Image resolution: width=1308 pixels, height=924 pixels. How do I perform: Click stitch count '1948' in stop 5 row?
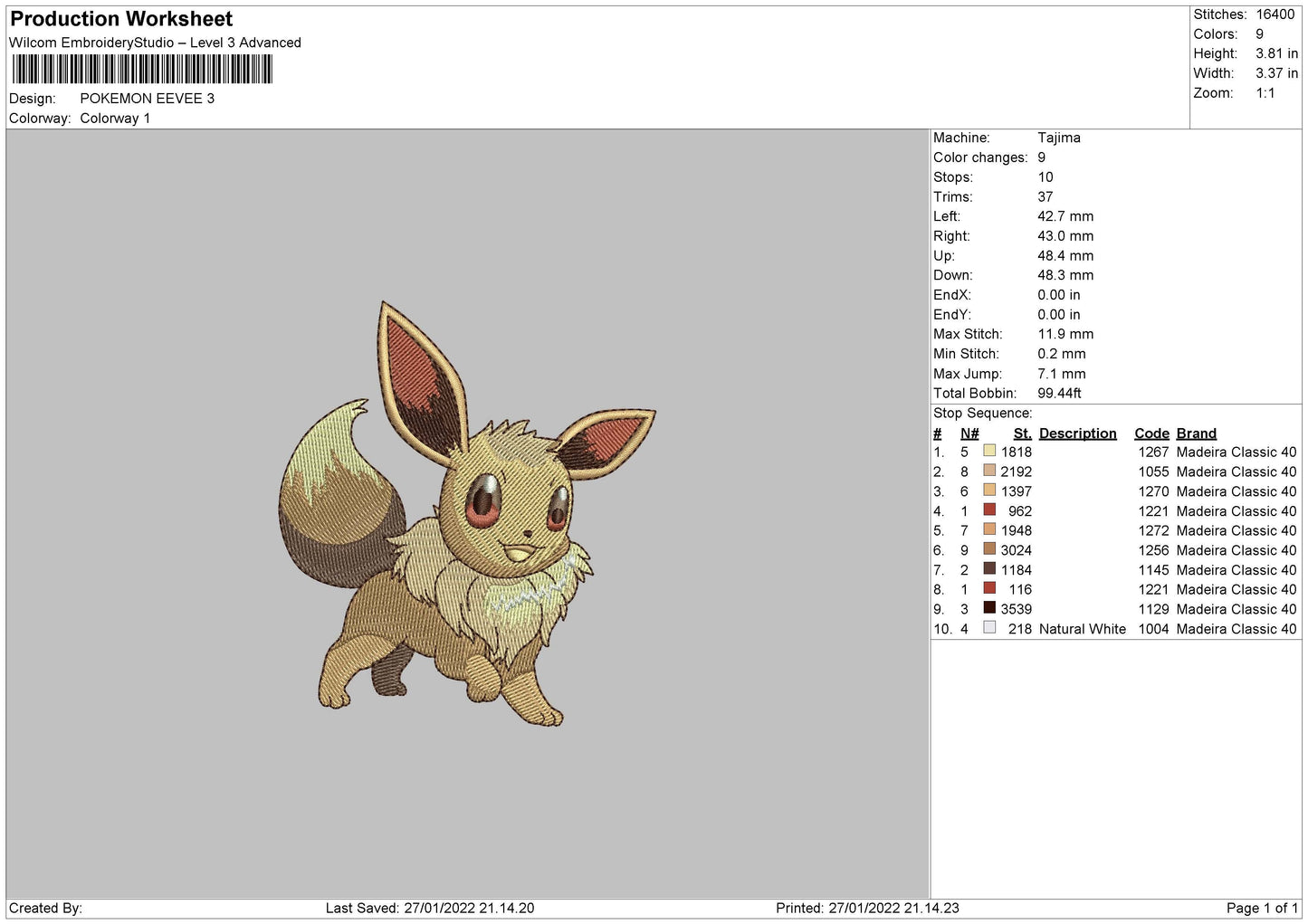1017,531
